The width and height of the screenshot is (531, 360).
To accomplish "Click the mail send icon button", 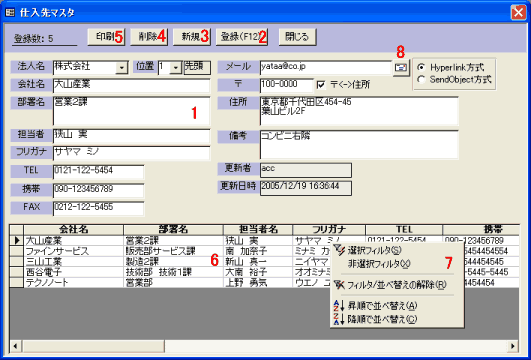I will coord(401,68).
